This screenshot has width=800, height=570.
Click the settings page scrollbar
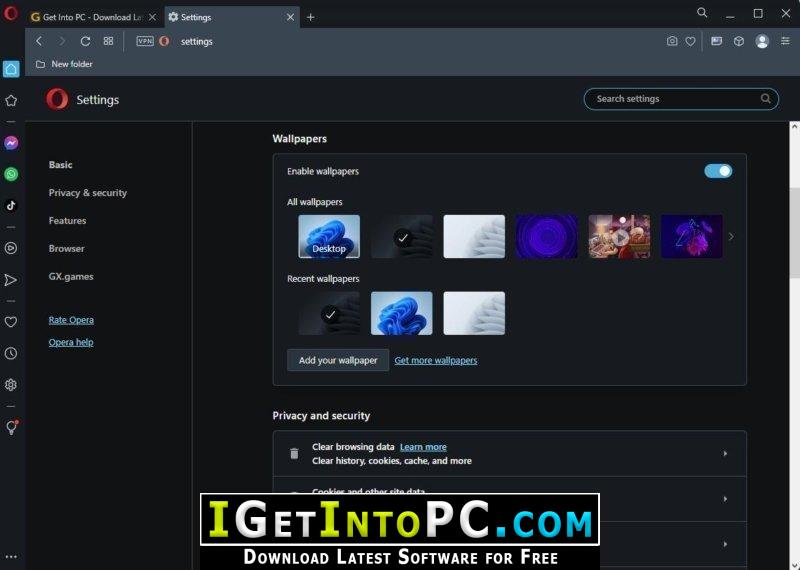pos(794,233)
